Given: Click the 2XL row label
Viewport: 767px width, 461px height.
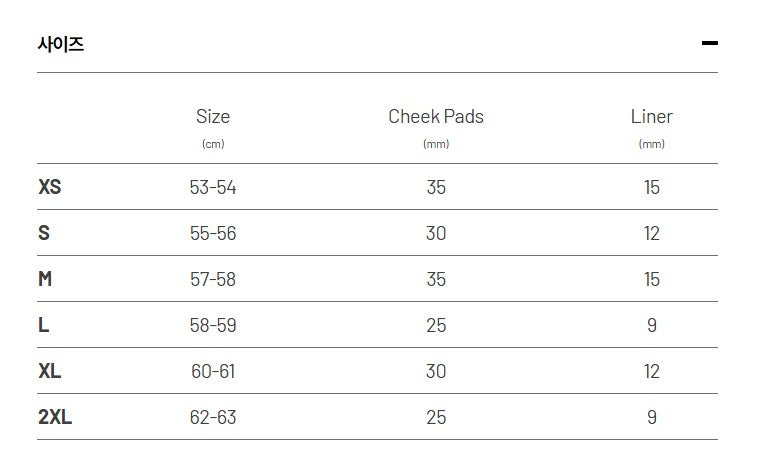Looking at the screenshot, I should pyautogui.click(x=55, y=417).
